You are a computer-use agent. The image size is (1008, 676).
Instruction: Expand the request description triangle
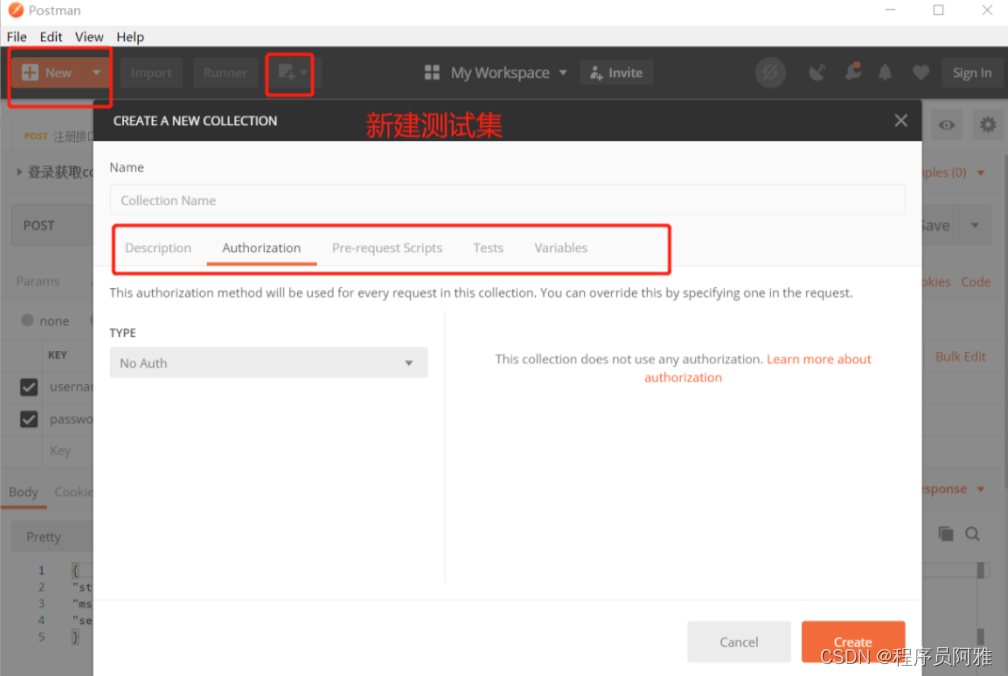[x=19, y=172]
